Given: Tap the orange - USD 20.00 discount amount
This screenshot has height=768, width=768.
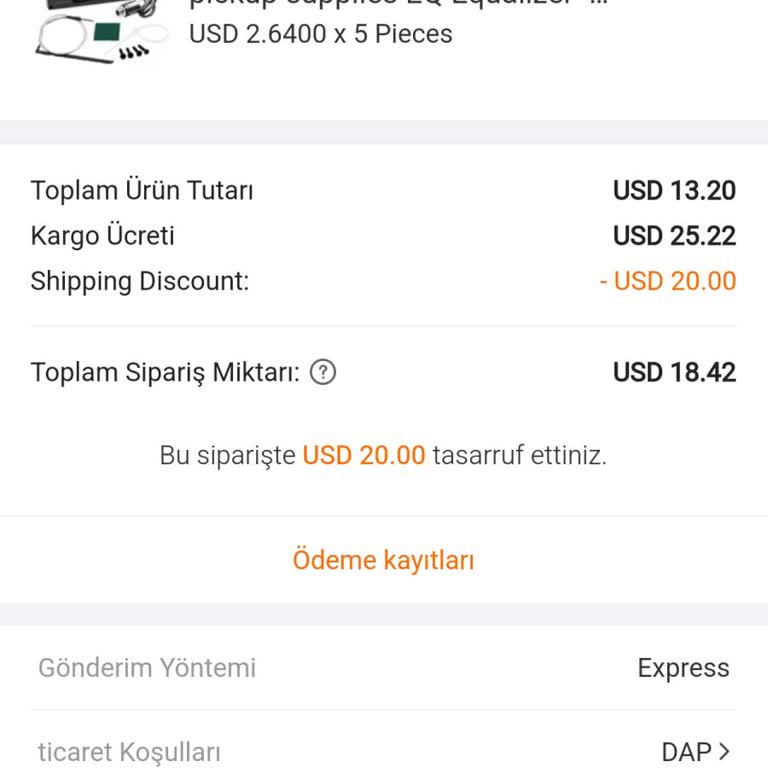Looking at the screenshot, I should coord(667,281).
